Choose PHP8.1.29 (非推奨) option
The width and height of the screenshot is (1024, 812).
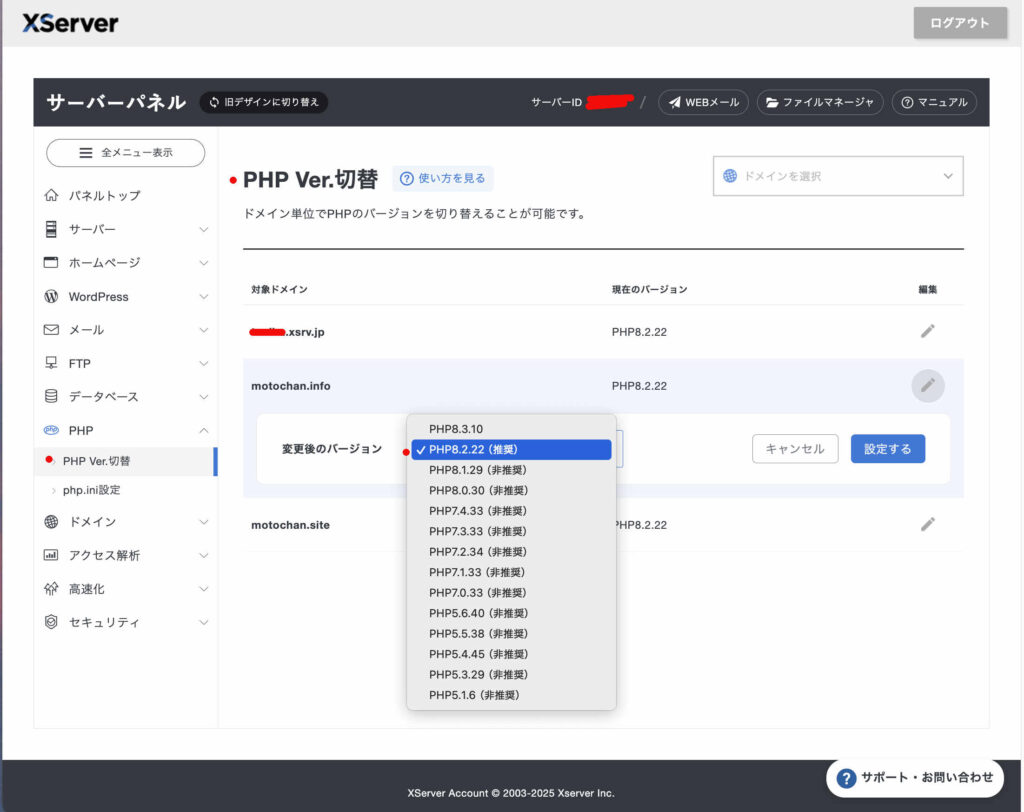tap(511, 470)
